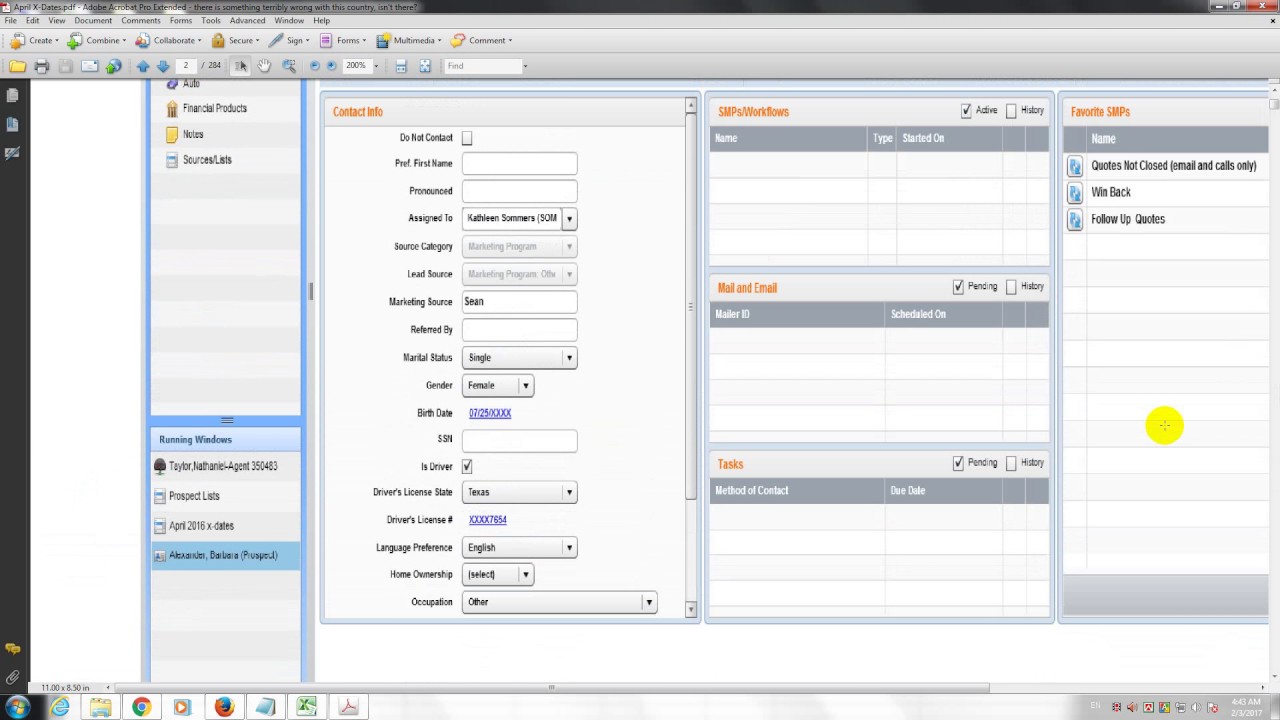1280x720 pixels.
Task: Zoom out with the minus button
Action: 315,66
